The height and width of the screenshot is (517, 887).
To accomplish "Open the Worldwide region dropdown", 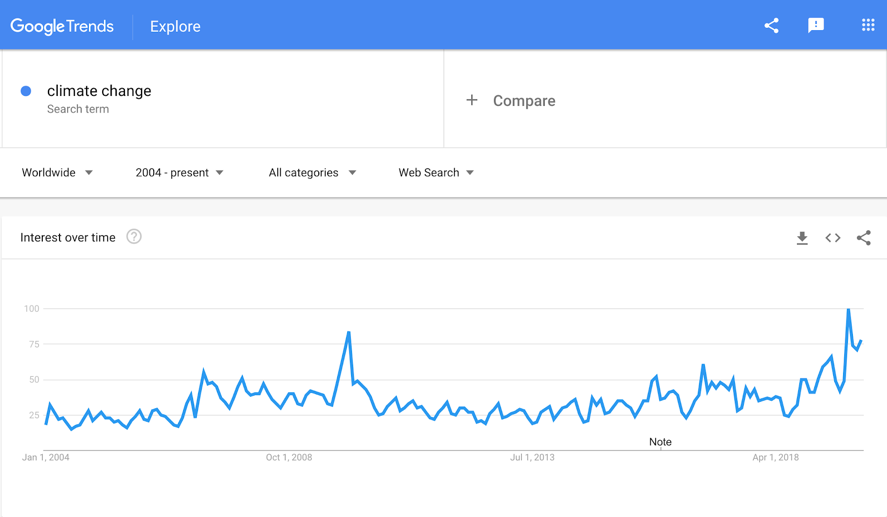I will click(57, 173).
